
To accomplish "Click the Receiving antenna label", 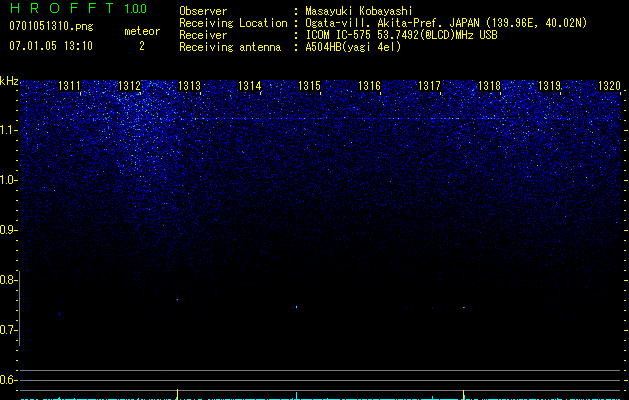I will coord(230,47).
